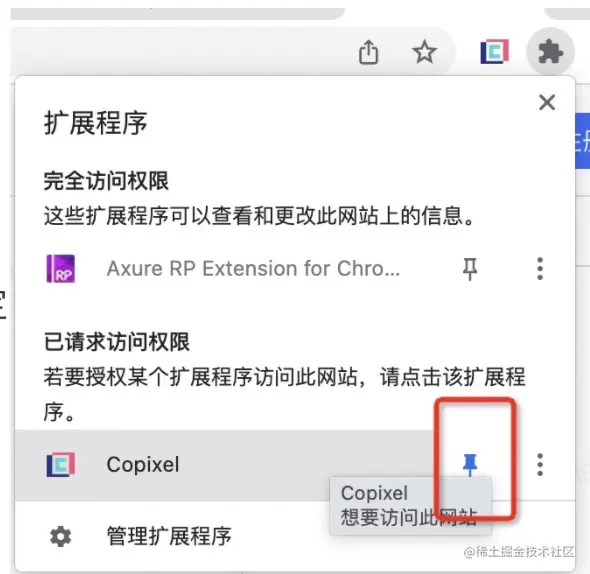This screenshot has height=574, width=590.
Task: Click the Copixel icon in extensions list
Action: tap(61, 465)
